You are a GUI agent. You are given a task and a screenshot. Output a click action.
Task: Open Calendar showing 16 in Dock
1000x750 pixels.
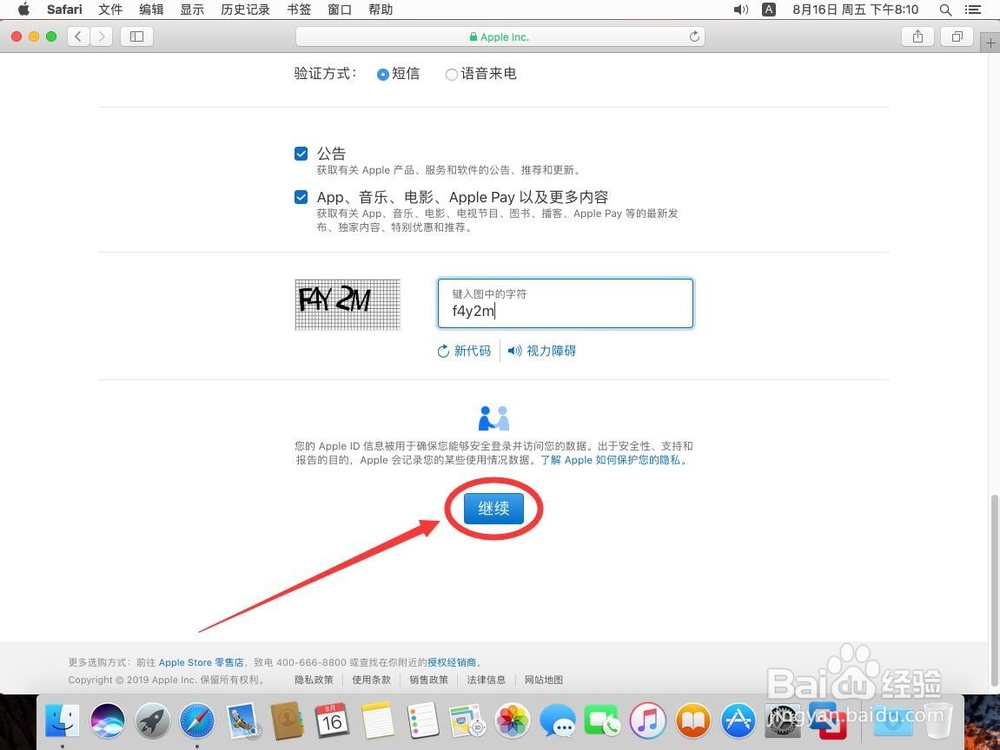[x=332, y=720]
